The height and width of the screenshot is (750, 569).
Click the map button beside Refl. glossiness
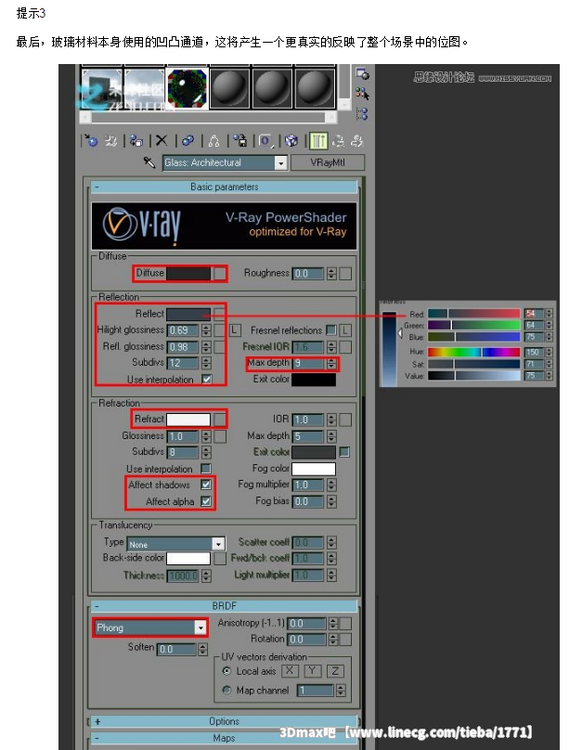(219, 347)
